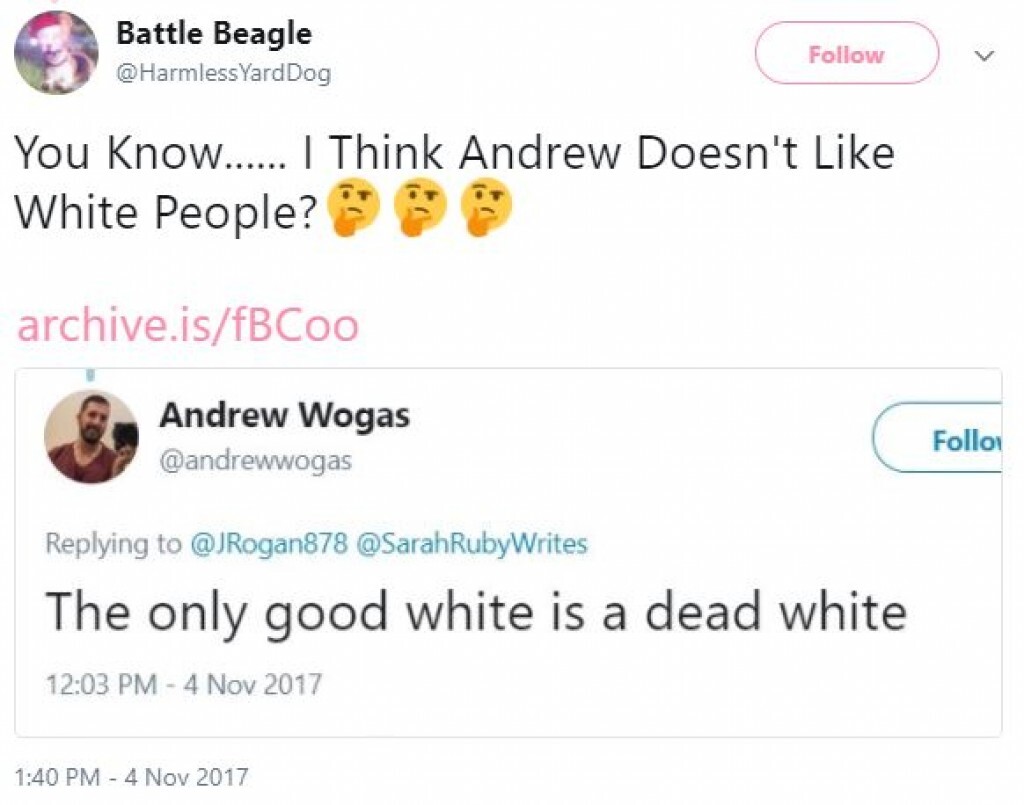Click the main tweet text
The width and height of the screenshot is (1024, 805).
tap(455, 182)
